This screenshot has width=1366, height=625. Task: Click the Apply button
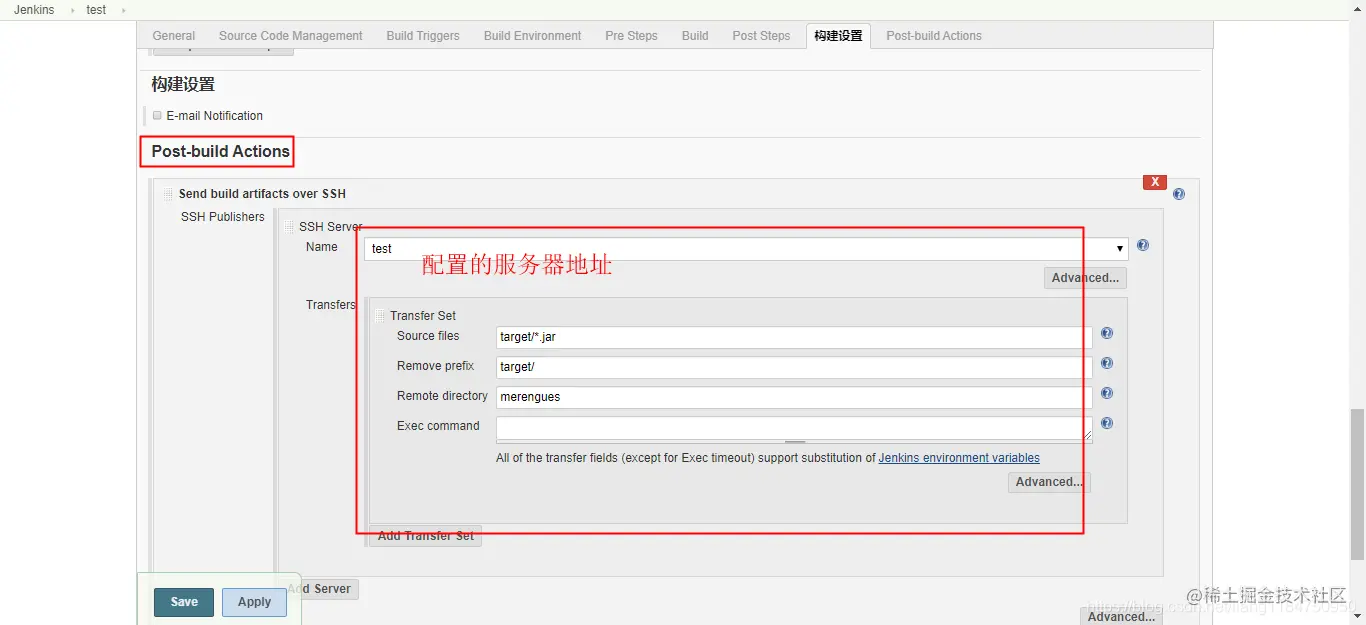pos(254,602)
